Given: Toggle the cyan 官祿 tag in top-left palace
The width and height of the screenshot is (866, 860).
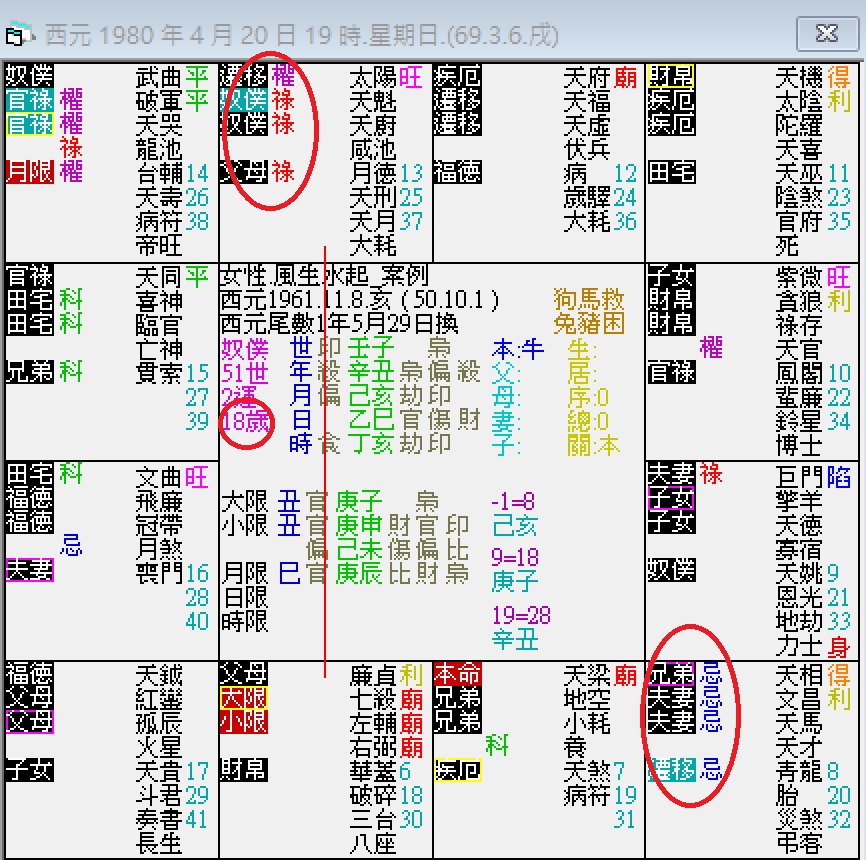Looking at the screenshot, I should tap(29, 100).
